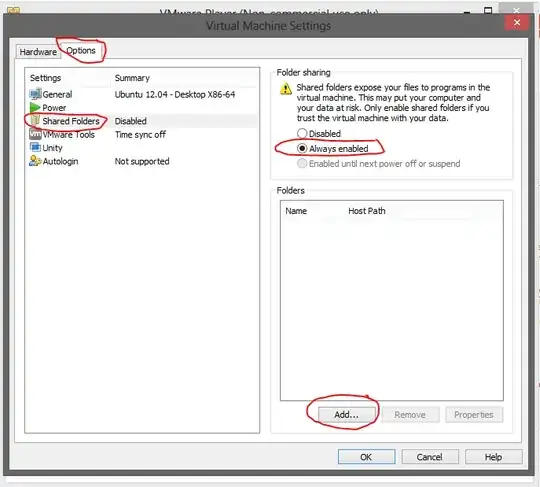
Task: Maximize the VMware Player window behind
Action: click(488, 10)
